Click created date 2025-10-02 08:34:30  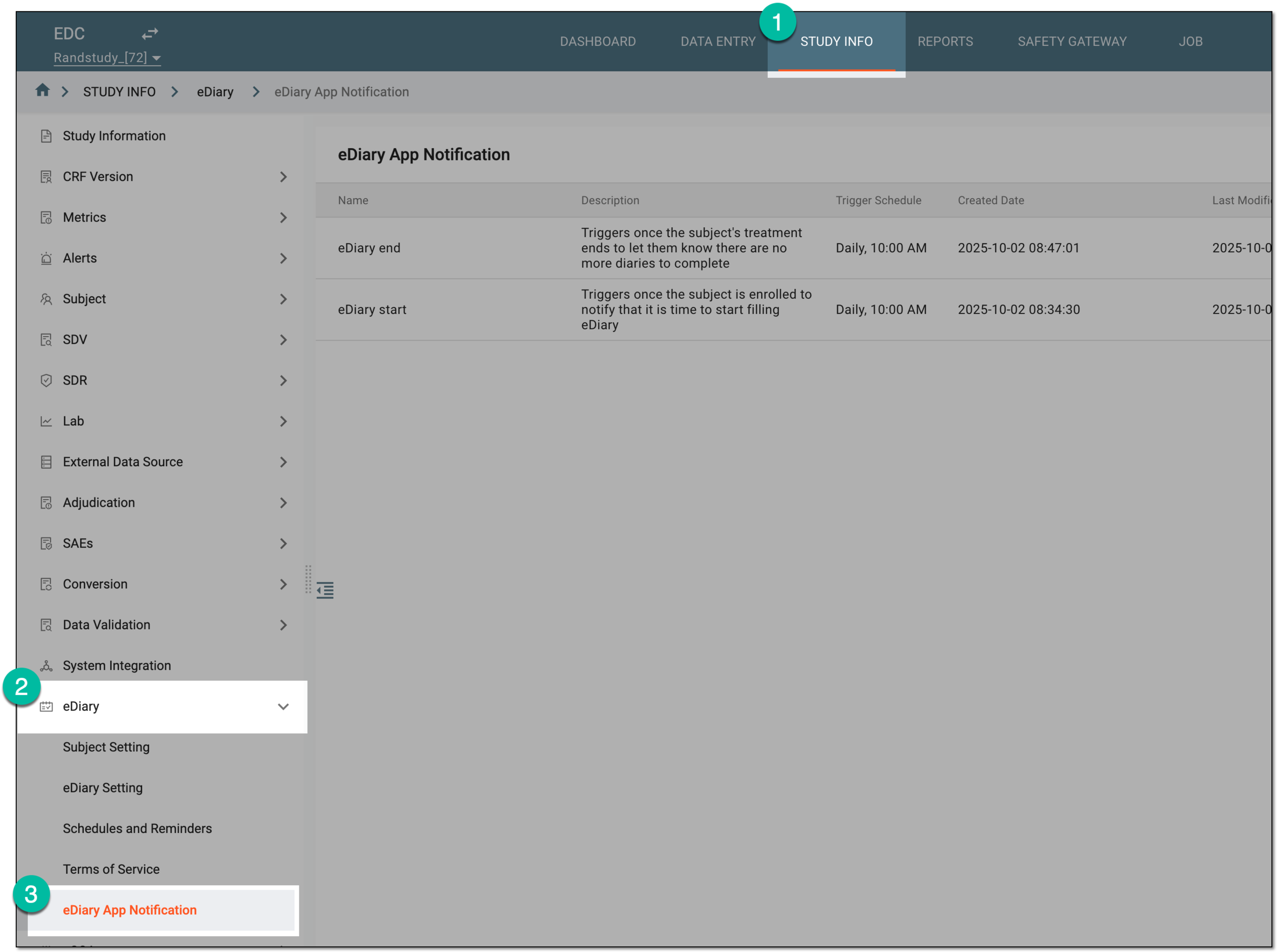coord(1018,310)
